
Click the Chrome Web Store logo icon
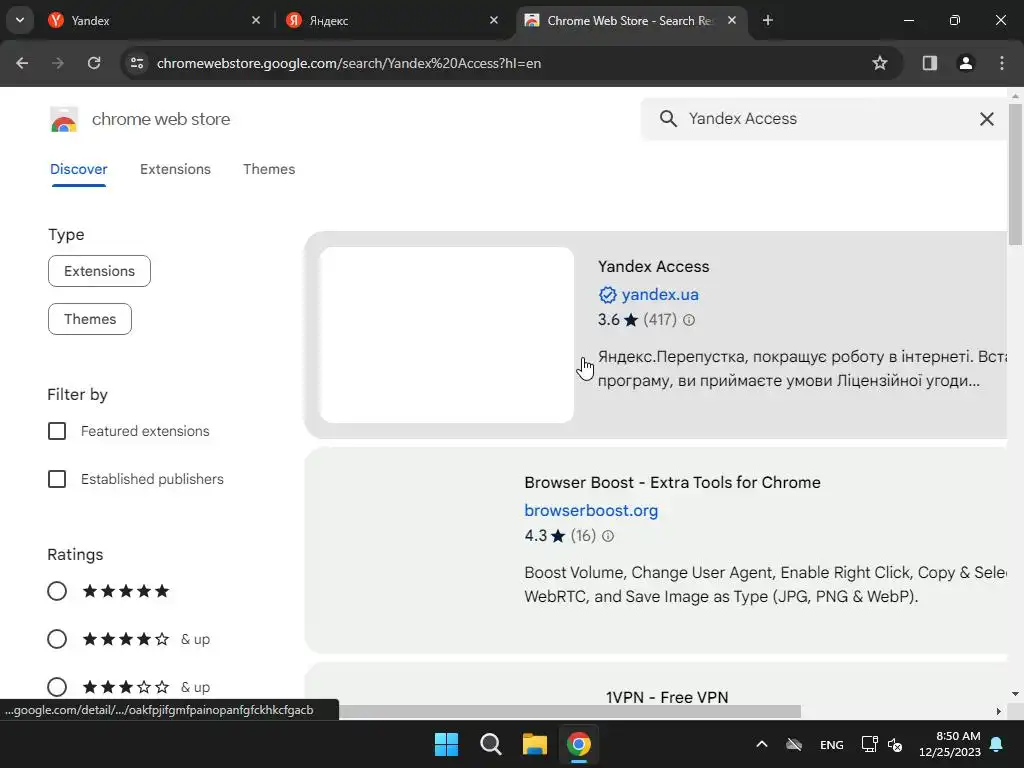tap(64, 120)
